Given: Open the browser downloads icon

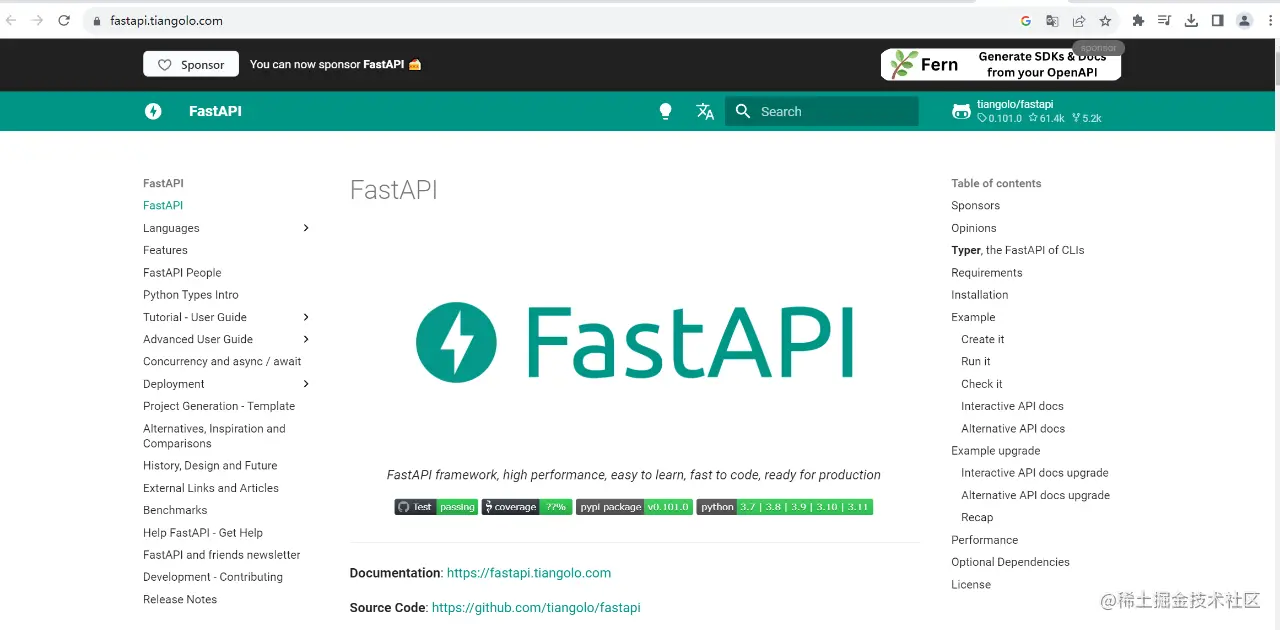Looking at the screenshot, I should [1191, 20].
